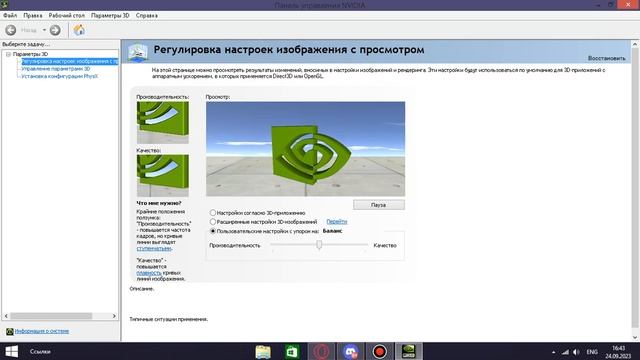The width and height of the screenshot is (640, 360).
Task: Select Настройки согласно 3D-приложению radio button
Action: (x=213, y=213)
